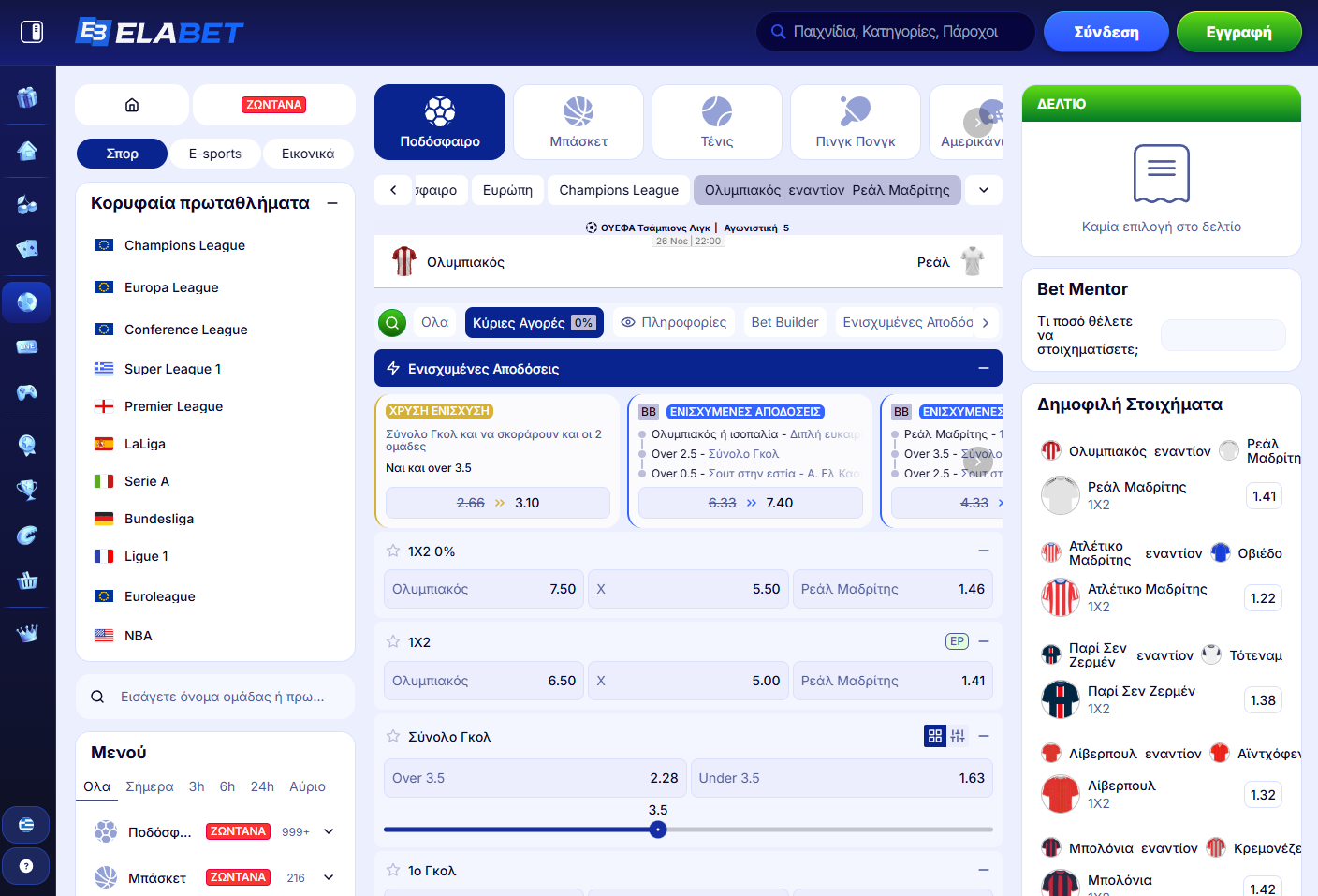
Task: Toggle the sidebar panel icon
Action: (x=32, y=32)
